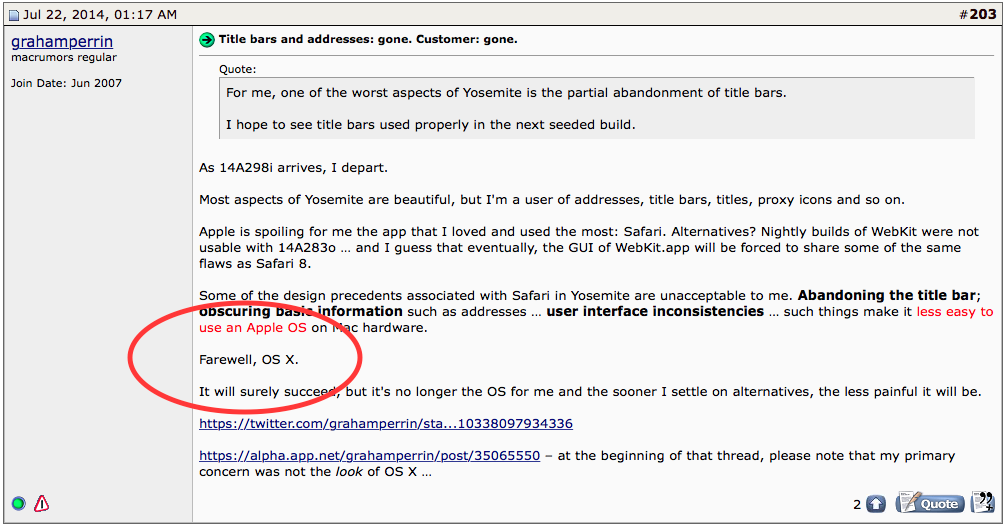Open the twitter.com/grahamperrin status link
Image resolution: width=1003 pixels, height=526 pixels.
[x=386, y=424]
